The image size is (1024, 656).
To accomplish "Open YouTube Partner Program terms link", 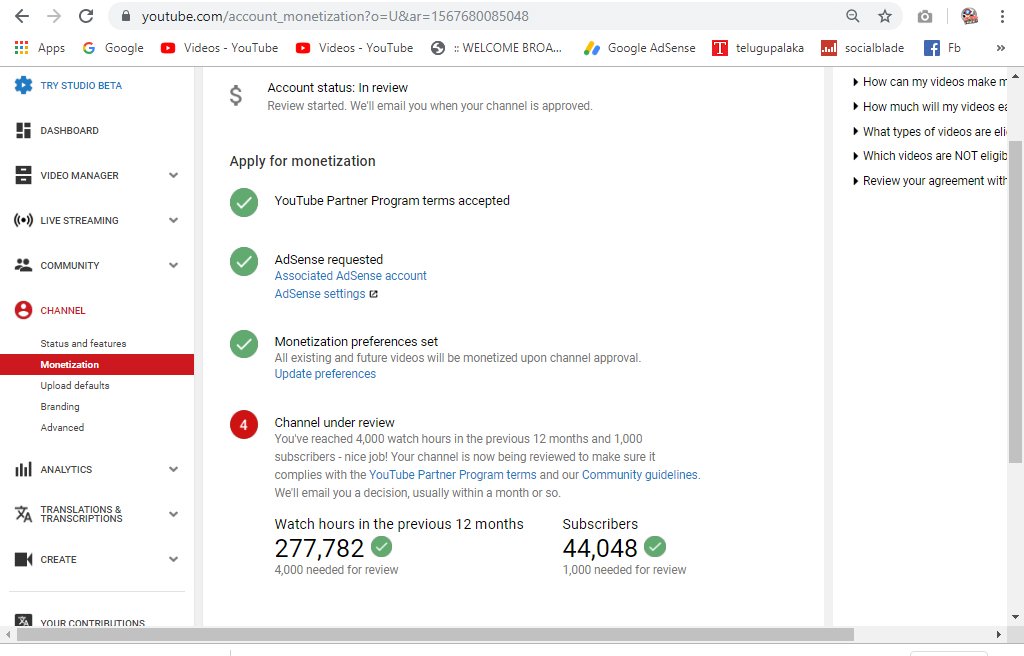I will click(x=453, y=475).
